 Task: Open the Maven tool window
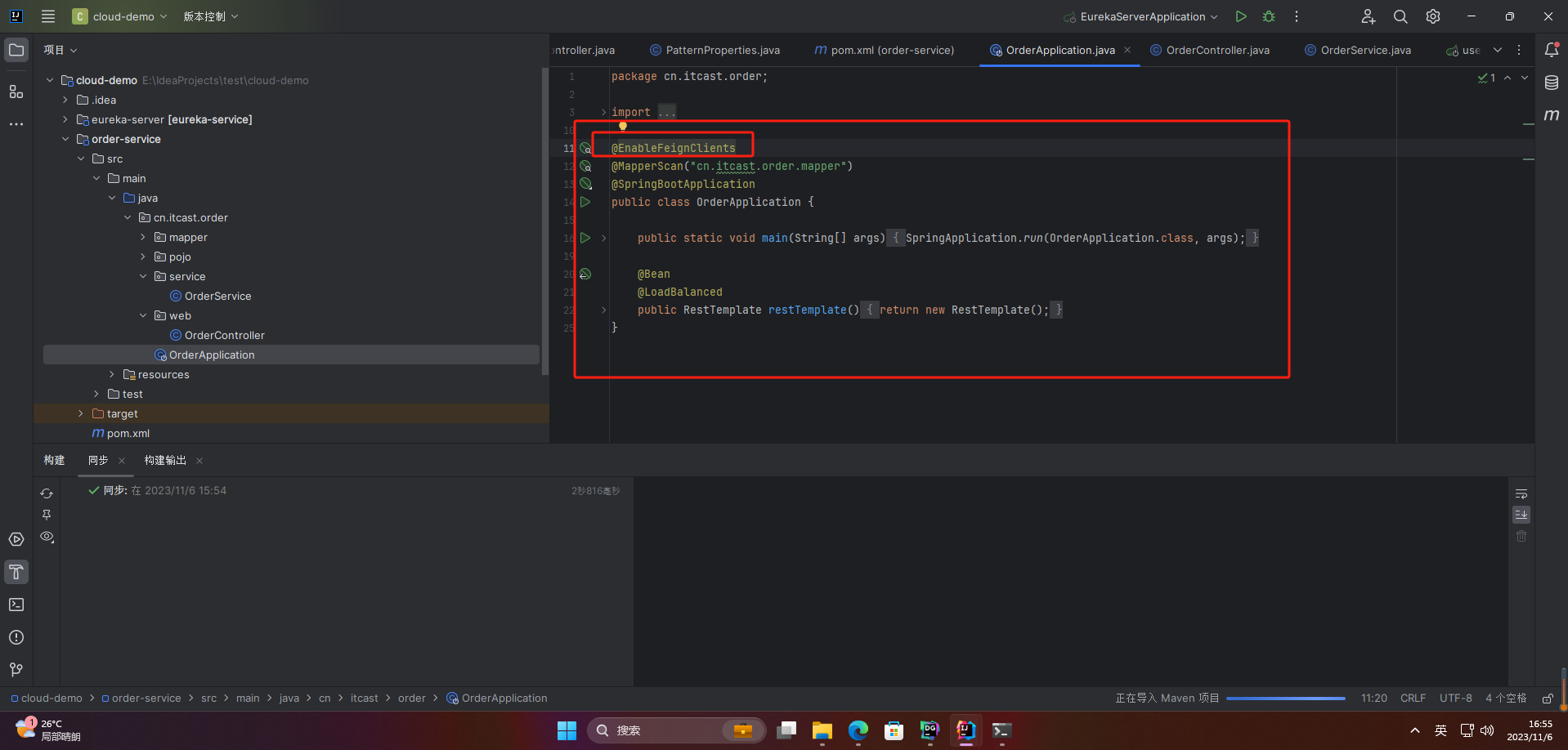pos(1552,115)
